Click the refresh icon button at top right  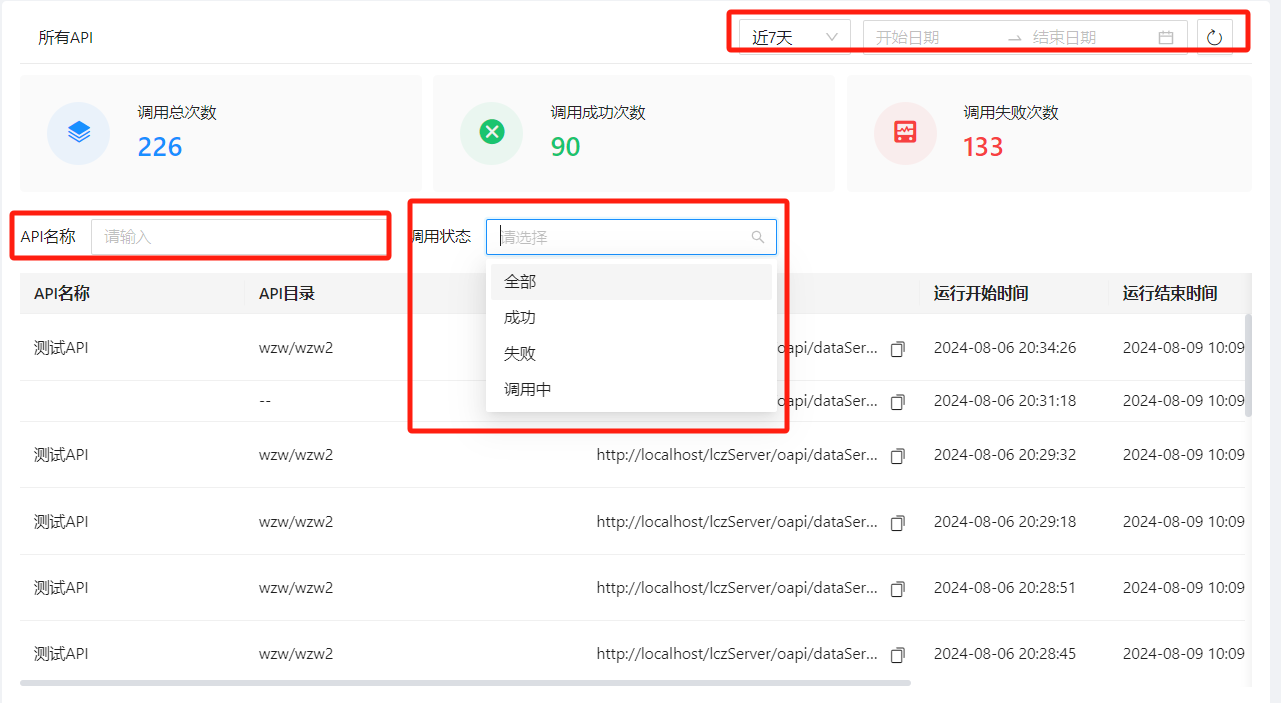click(1214, 38)
